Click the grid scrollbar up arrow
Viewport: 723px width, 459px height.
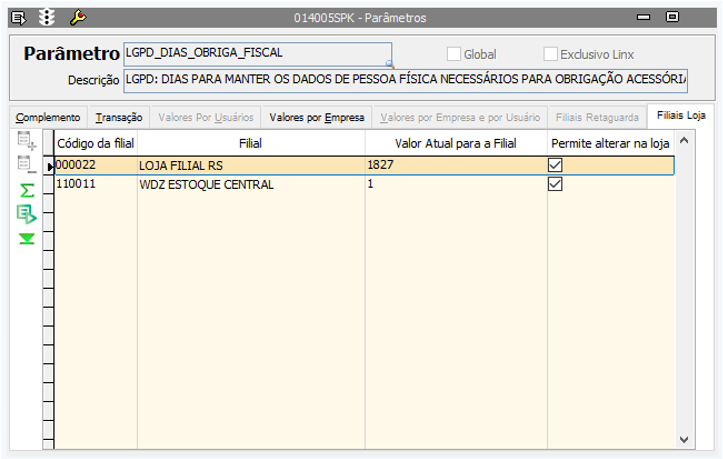point(684,140)
